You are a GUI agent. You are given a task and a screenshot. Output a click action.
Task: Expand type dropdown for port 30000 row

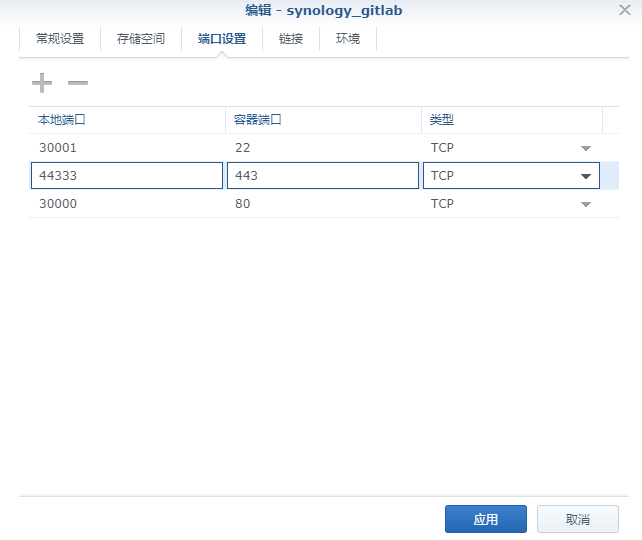[586, 204]
